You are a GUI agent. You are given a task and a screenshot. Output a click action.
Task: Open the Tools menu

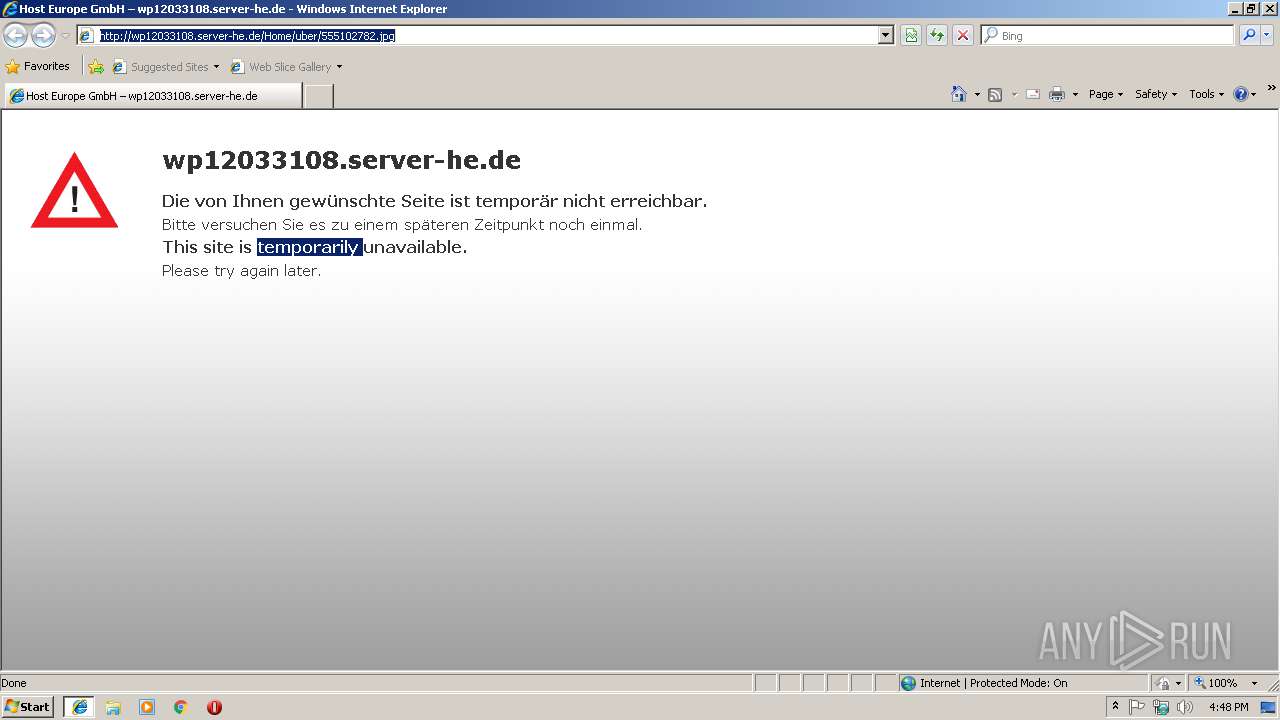point(1206,94)
